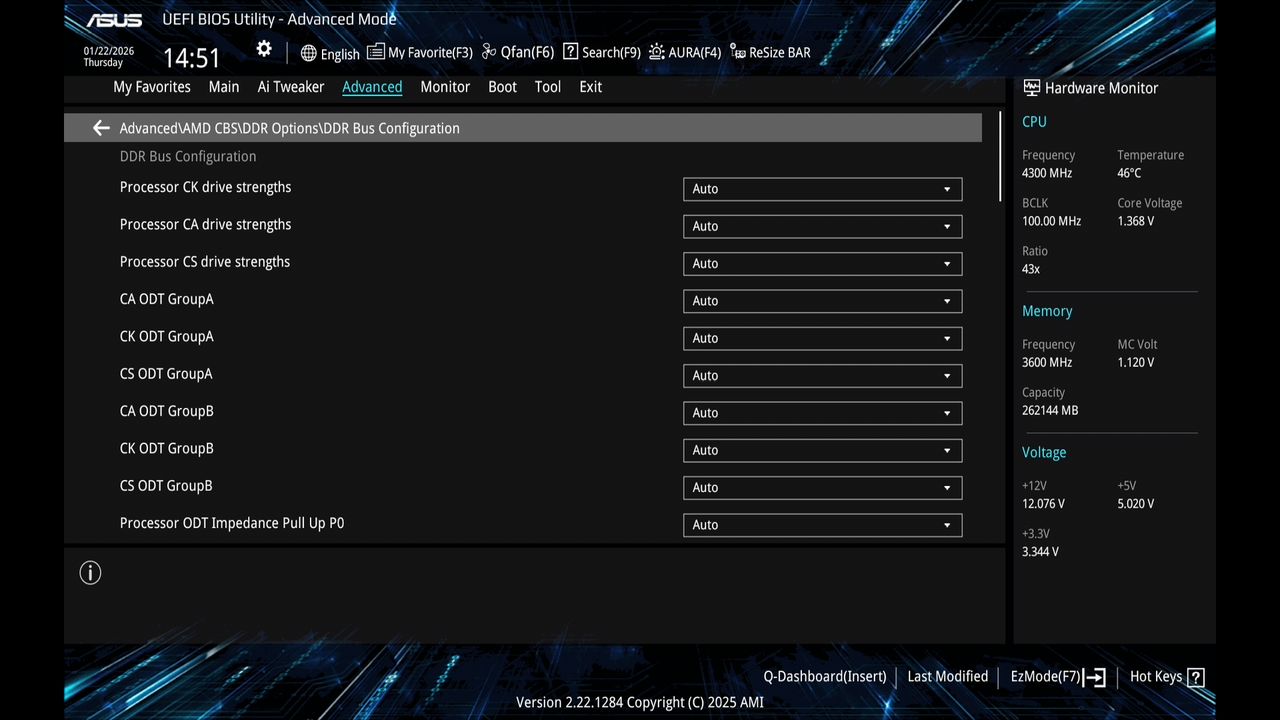Open the CS ODT GroupB selector
Screen dimensions: 1280x720
coord(822,487)
